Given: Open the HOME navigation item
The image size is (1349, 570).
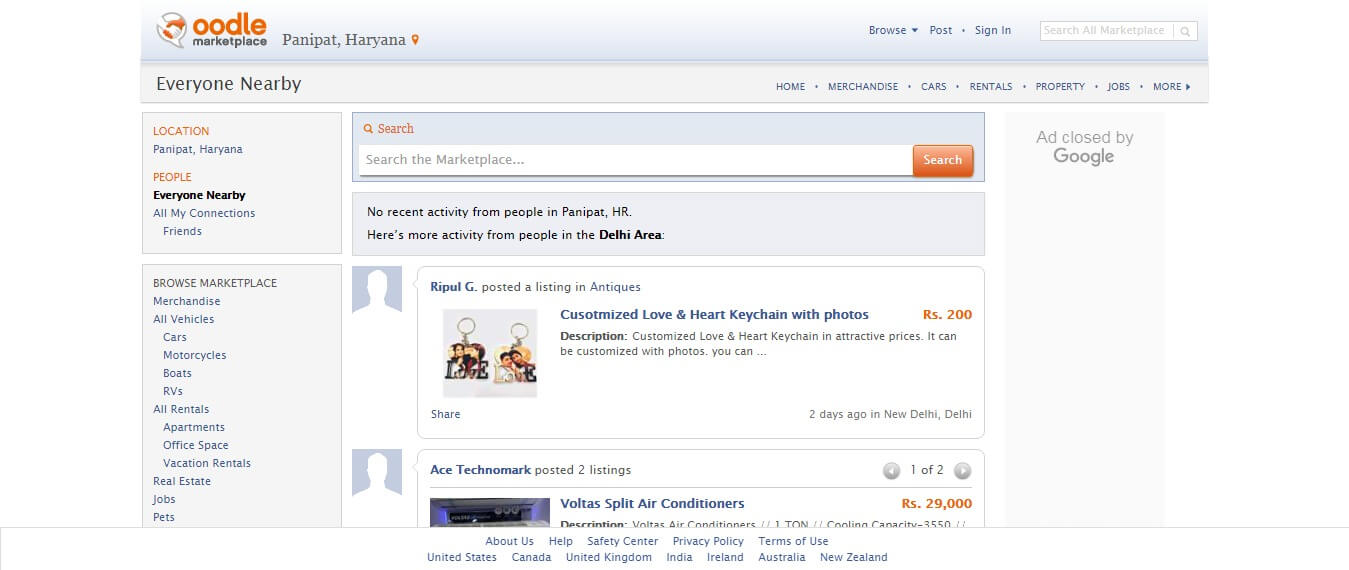Looking at the screenshot, I should click(x=790, y=87).
